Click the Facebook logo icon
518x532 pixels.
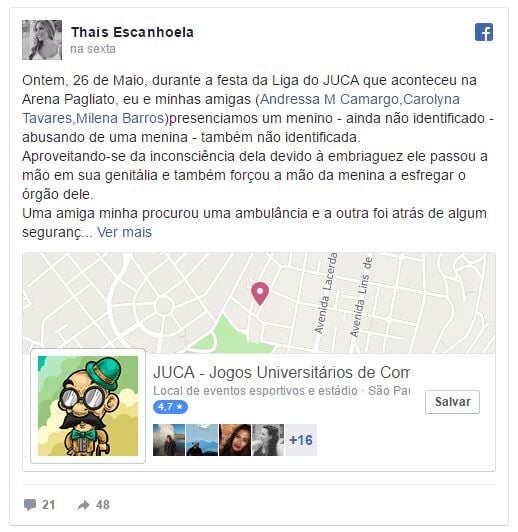pyautogui.click(x=484, y=32)
